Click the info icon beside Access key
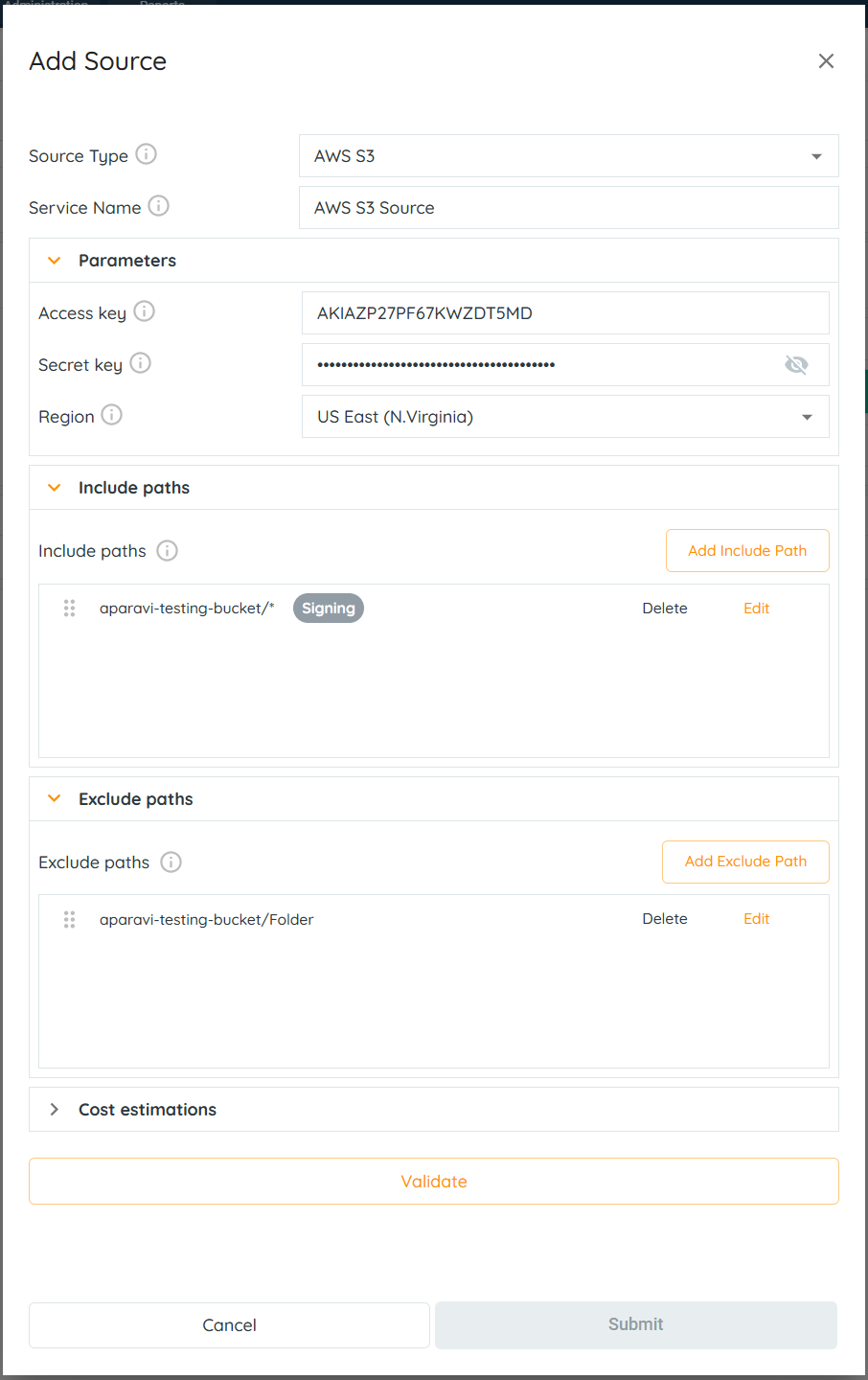The width and height of the screenshot is (868, 1380). 144,311
